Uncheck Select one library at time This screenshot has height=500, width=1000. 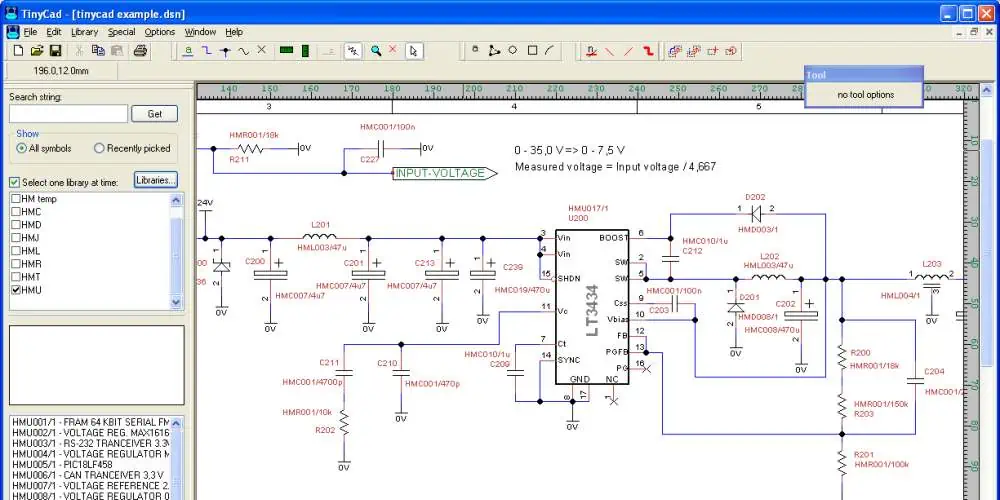[x=15, y=182]
